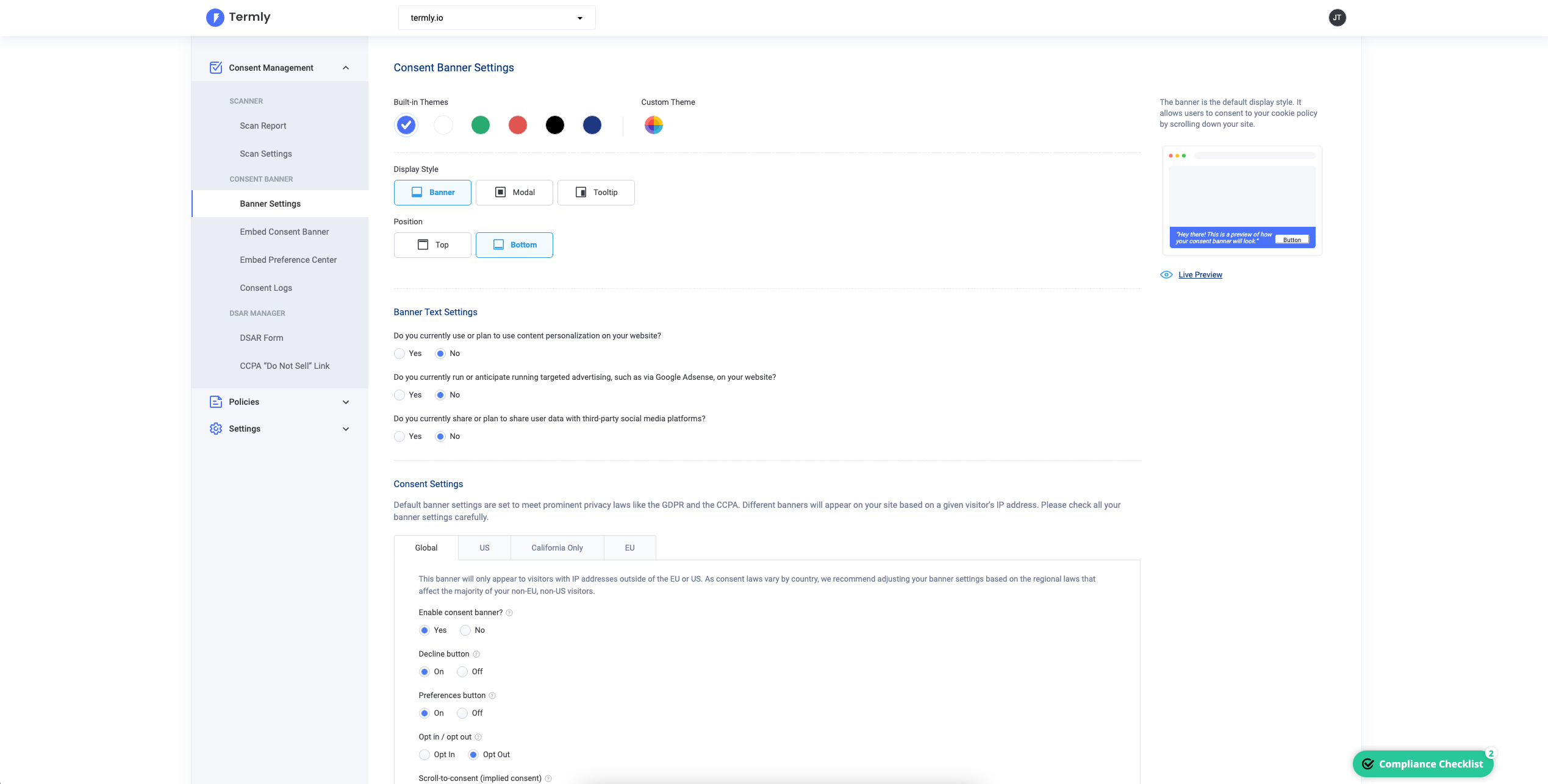Select the black built-in theme

click(x=555, y=125)
